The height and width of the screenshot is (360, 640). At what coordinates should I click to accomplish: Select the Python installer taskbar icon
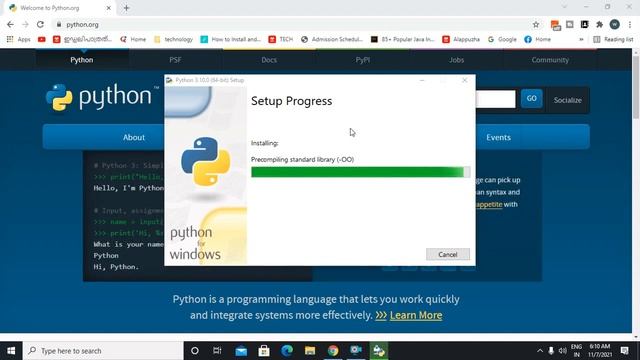(x=379, y=351)
